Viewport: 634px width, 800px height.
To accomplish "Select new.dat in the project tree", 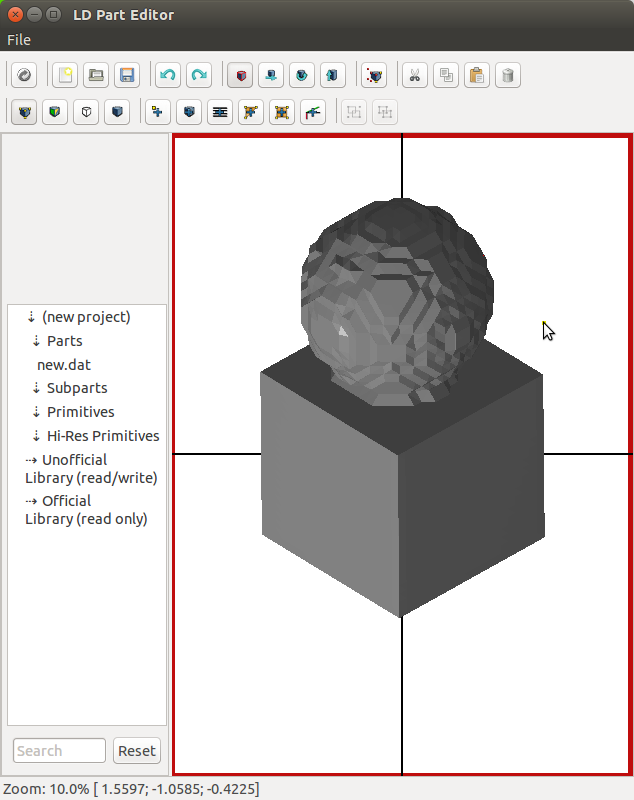I will click(64, 365).
